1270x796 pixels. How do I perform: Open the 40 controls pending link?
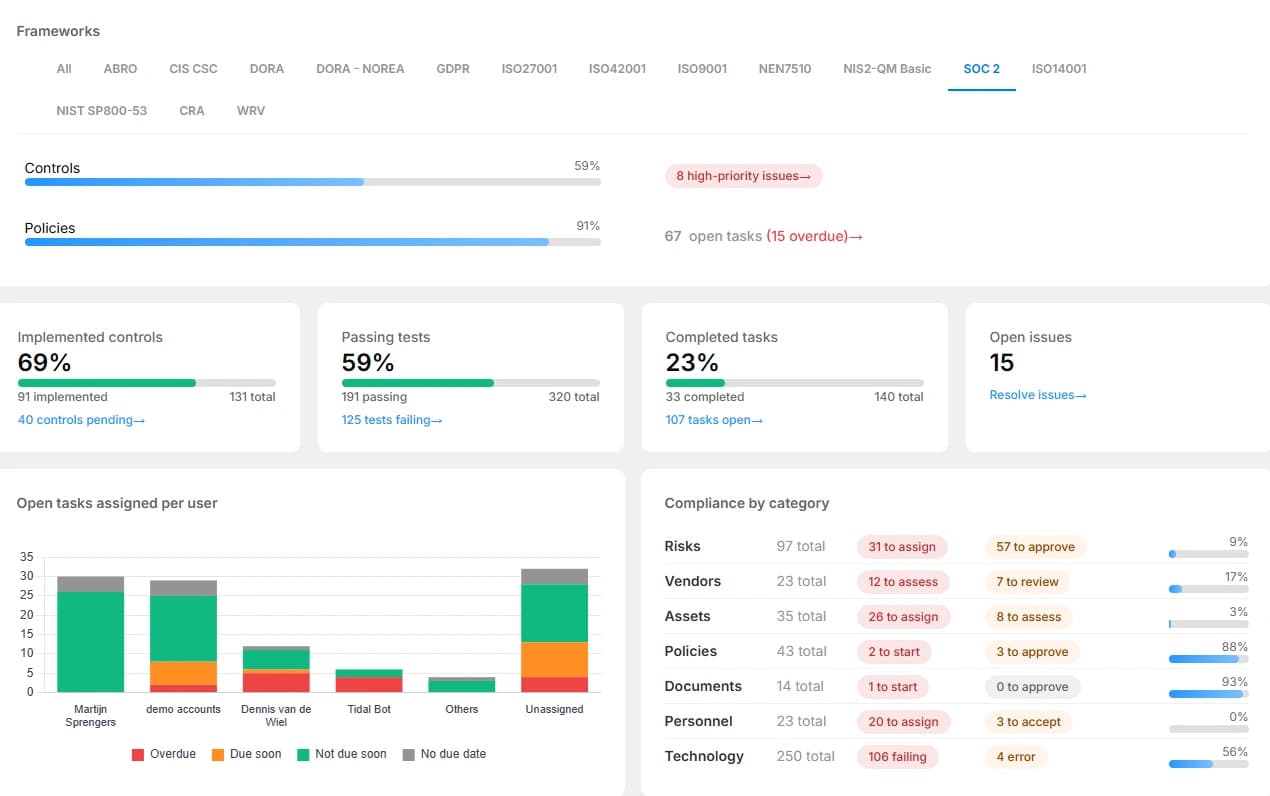point(81,420)
